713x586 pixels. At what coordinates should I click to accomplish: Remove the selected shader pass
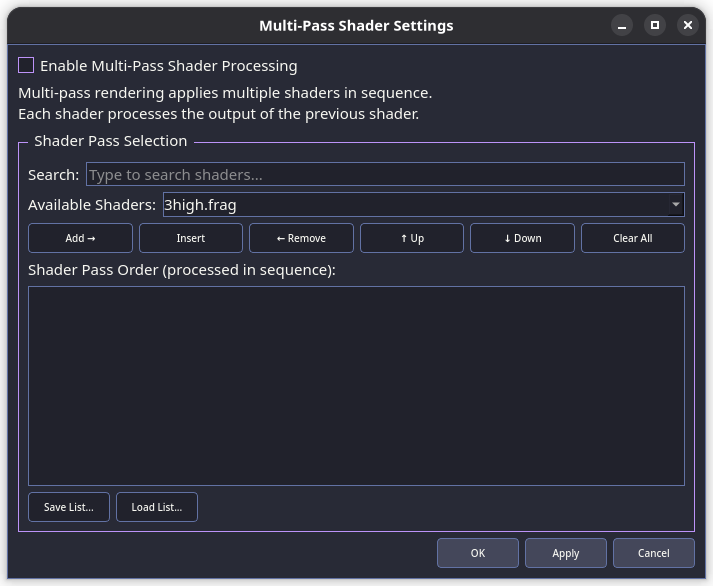pos(301,238)
